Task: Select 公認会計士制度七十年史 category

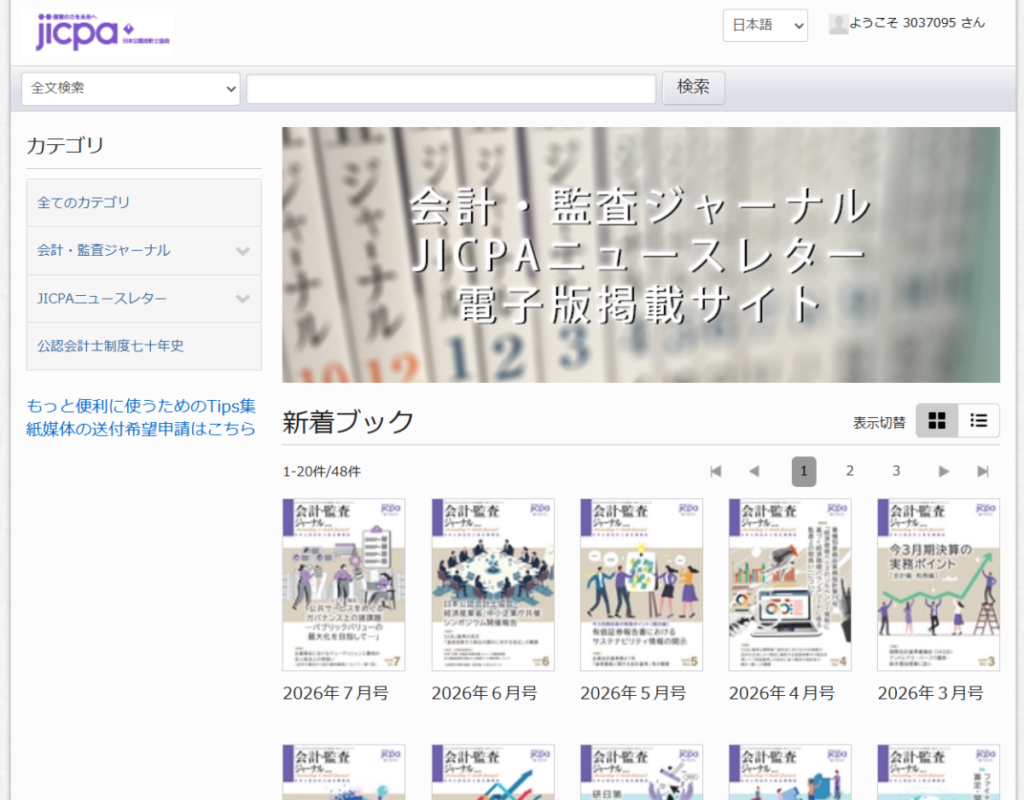Action: click(144, 346)
